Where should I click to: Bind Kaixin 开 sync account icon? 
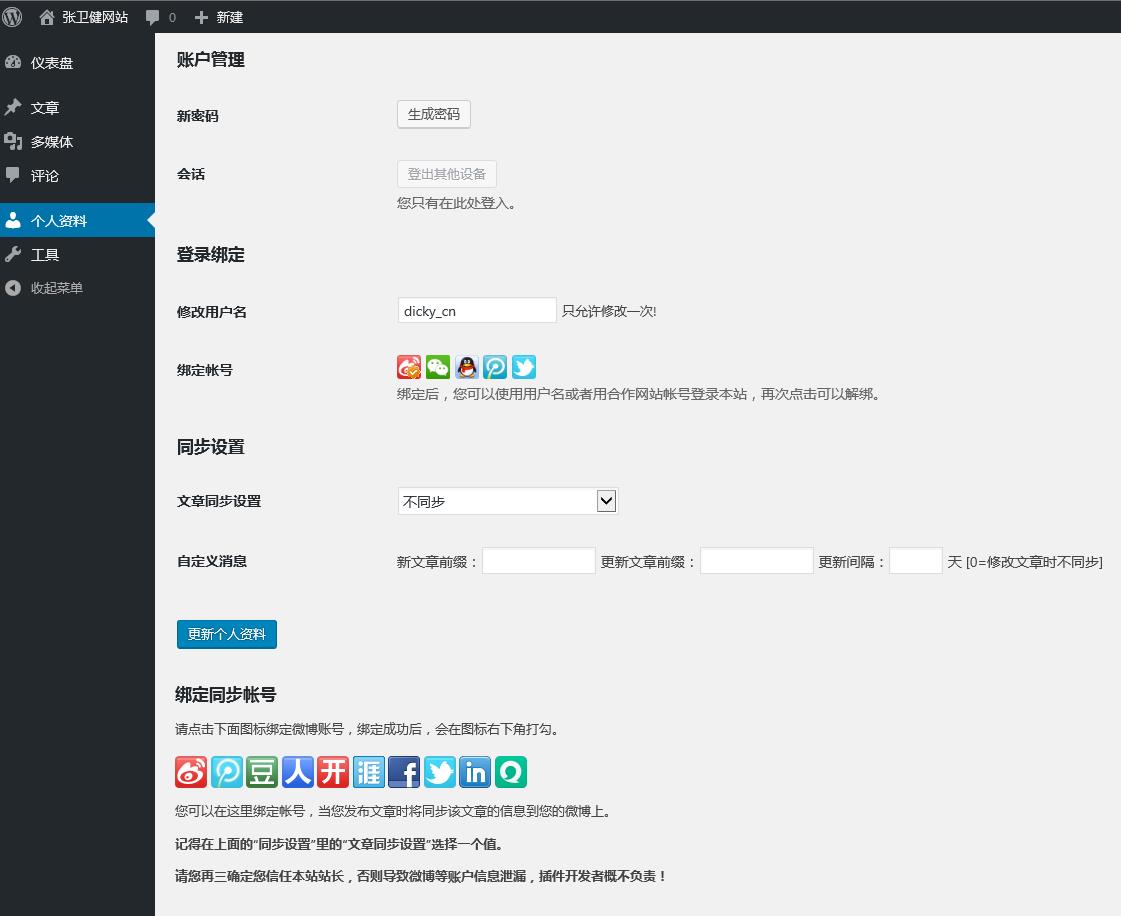pos(333,772)
